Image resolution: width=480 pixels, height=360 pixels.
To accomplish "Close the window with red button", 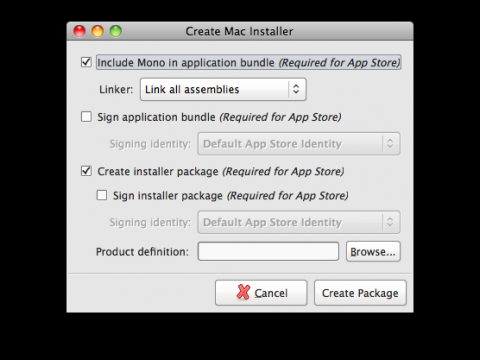I will tap(79, 31).
